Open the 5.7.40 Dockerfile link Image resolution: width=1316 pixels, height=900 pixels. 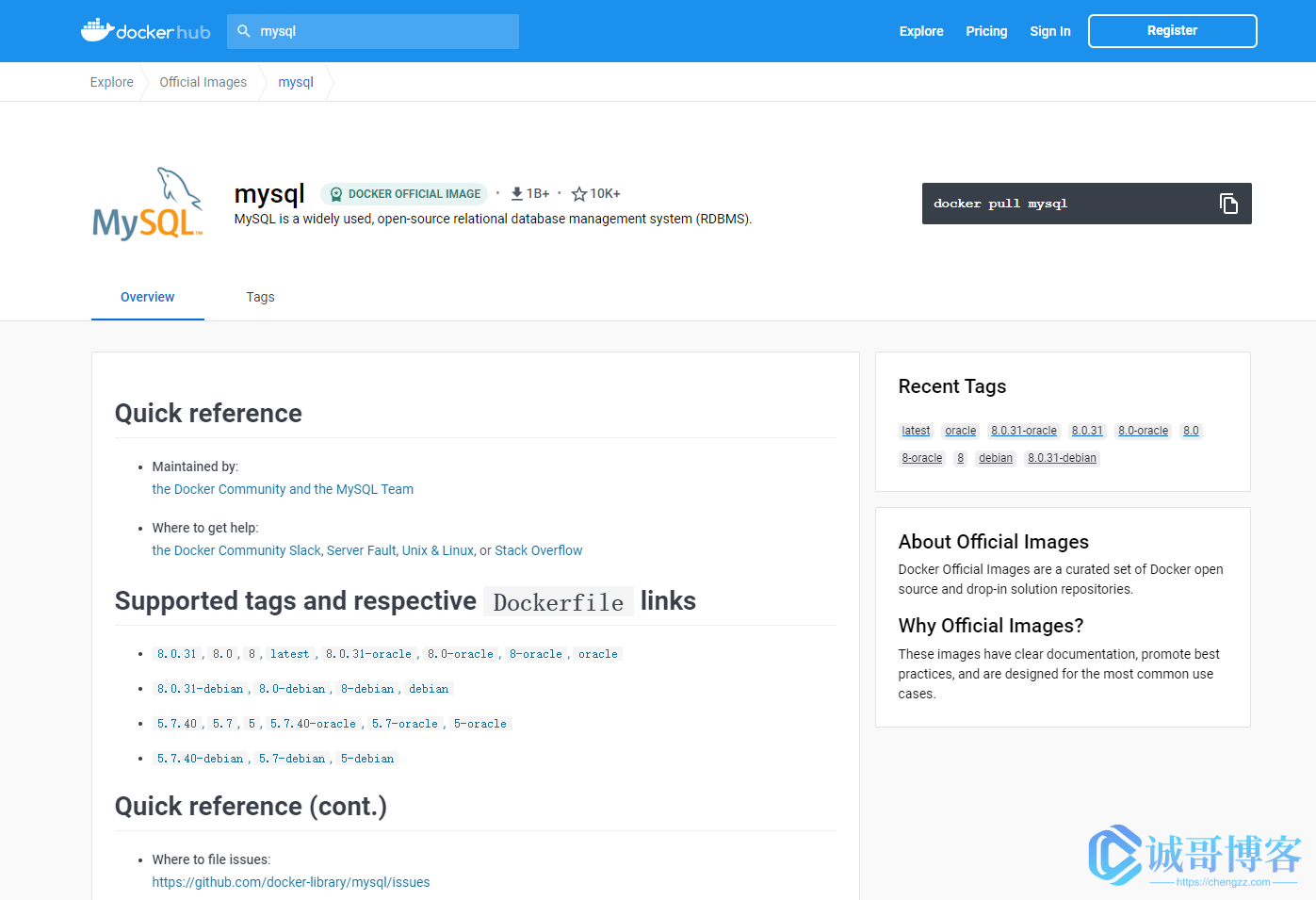tap(177, 724)
